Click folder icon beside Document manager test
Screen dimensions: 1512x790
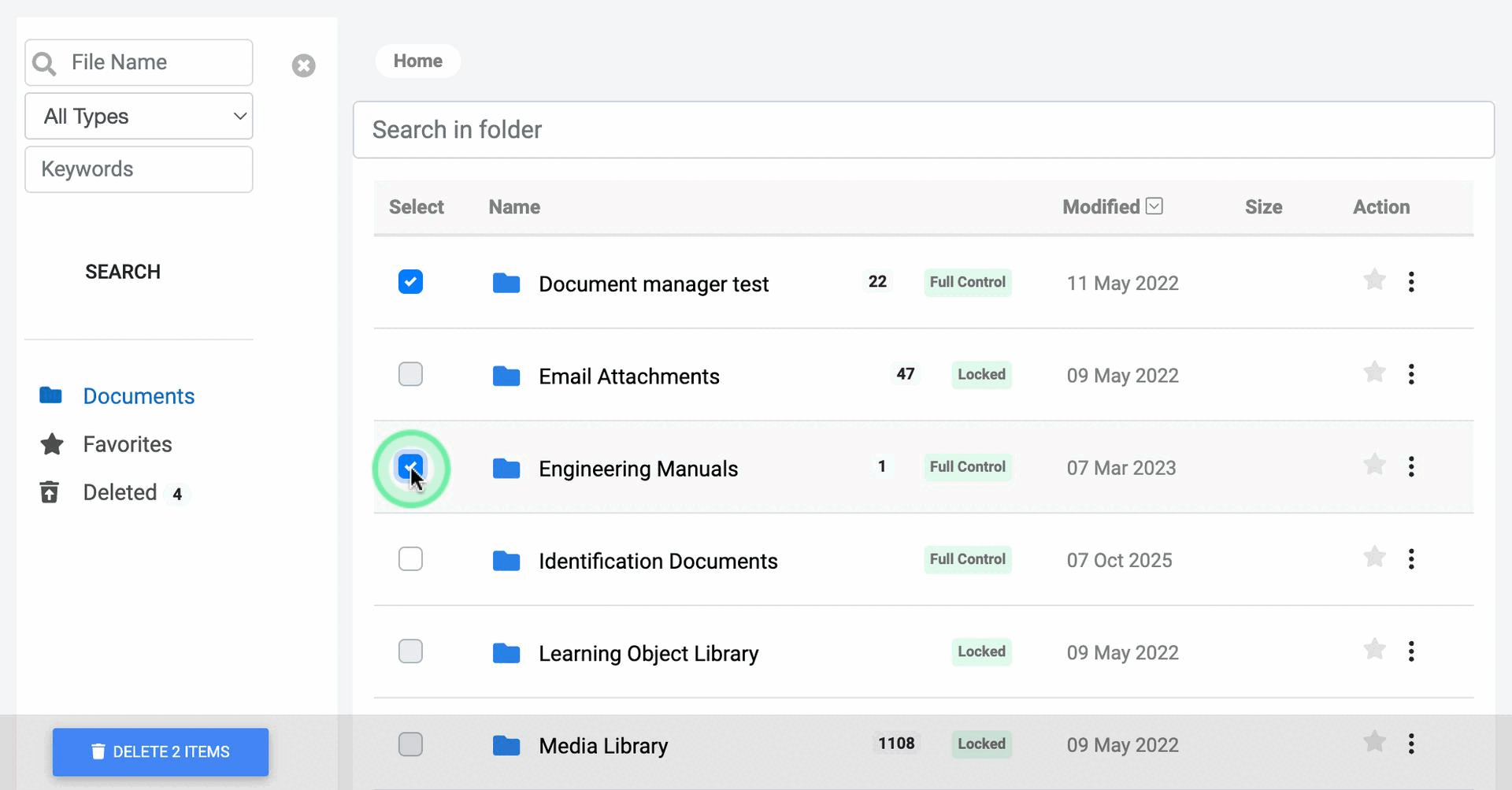[x=506, y=283]
